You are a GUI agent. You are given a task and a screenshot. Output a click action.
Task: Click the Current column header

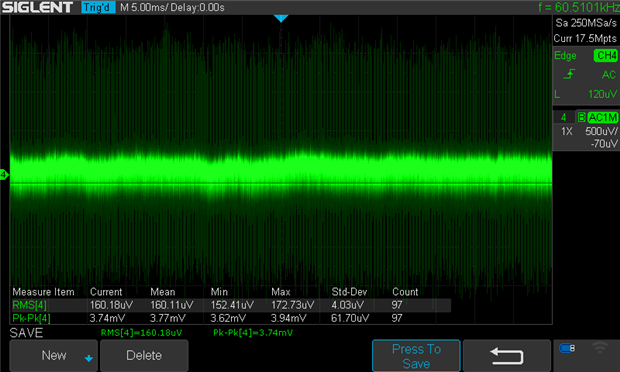tap(106, 292)
